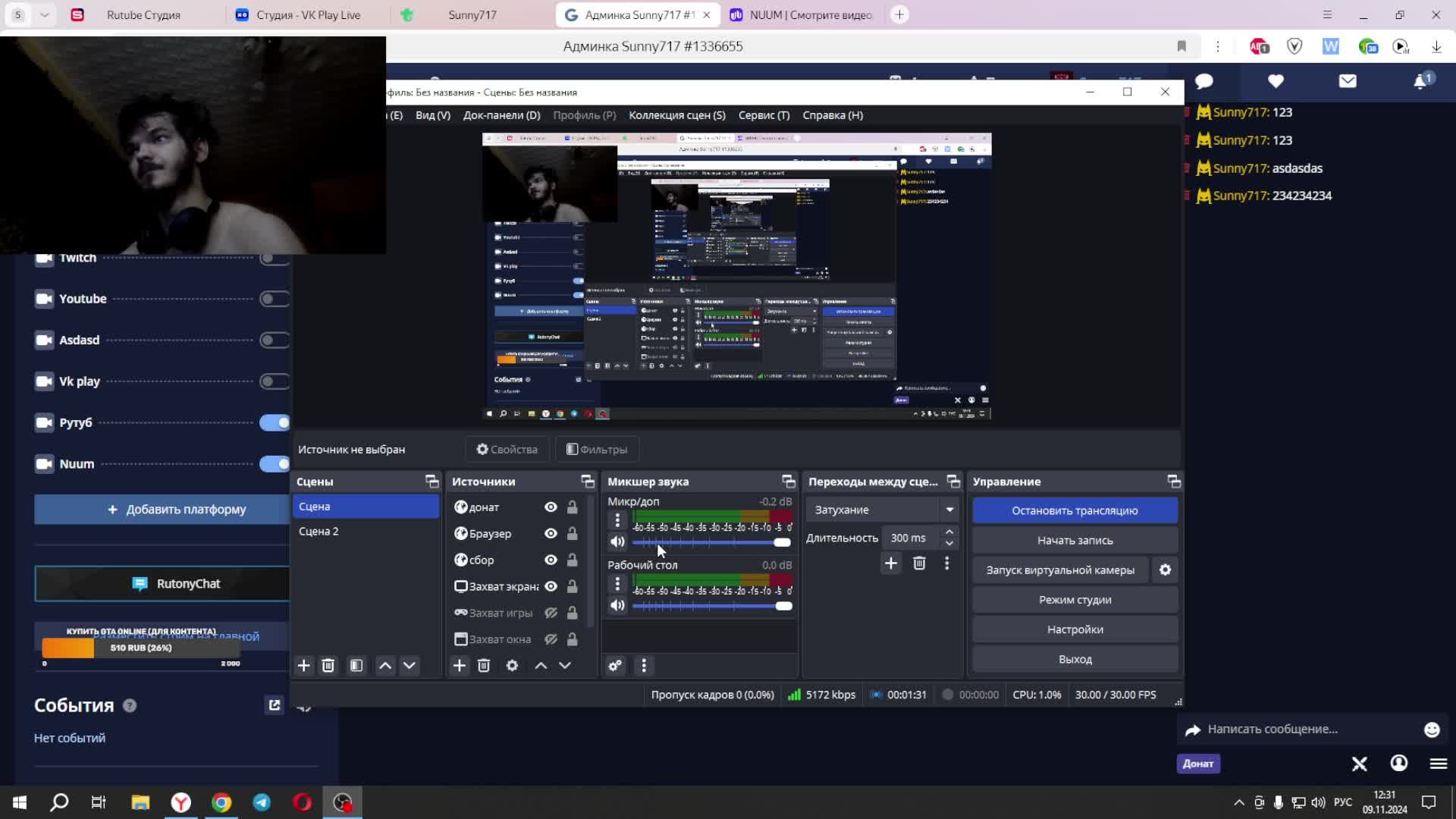This screenshot has width=1456, height=819.
Task: Toggle the Asdasd platform switch
Action: tap(275, 340)
